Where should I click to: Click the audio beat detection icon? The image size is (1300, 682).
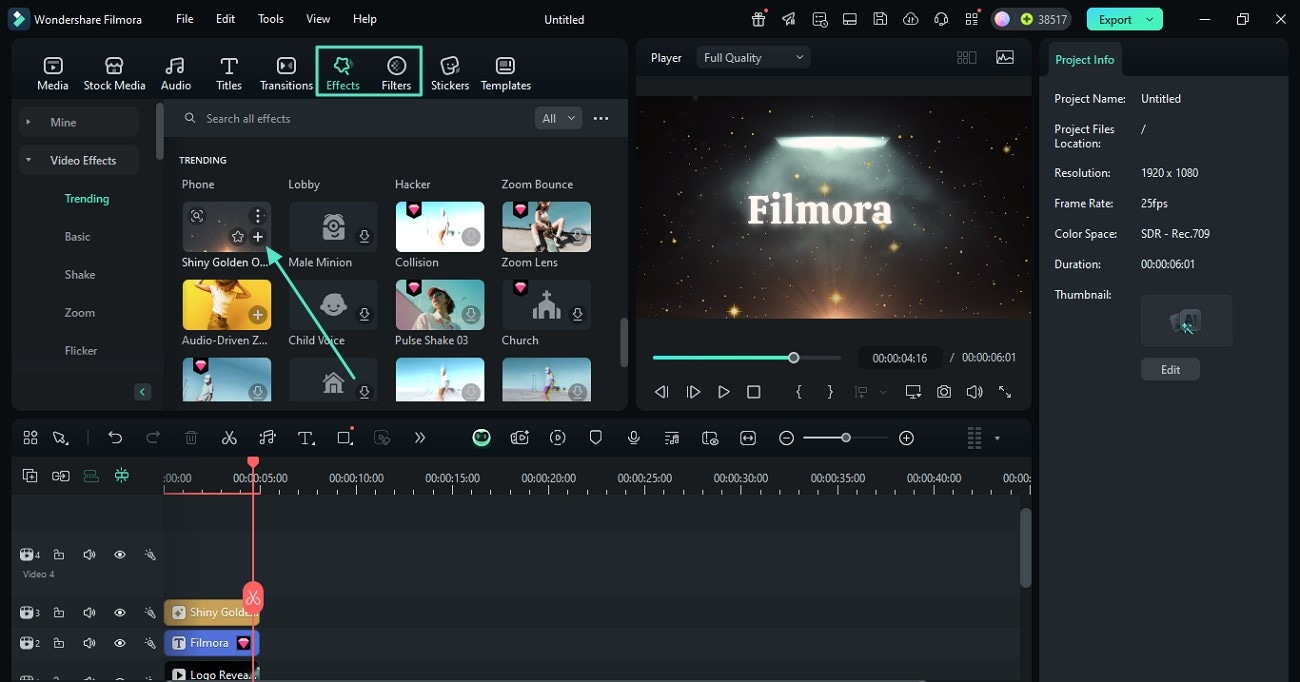coord(267,438)
